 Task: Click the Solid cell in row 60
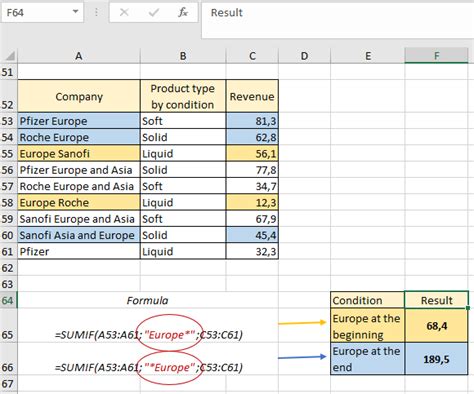[183, 235]
